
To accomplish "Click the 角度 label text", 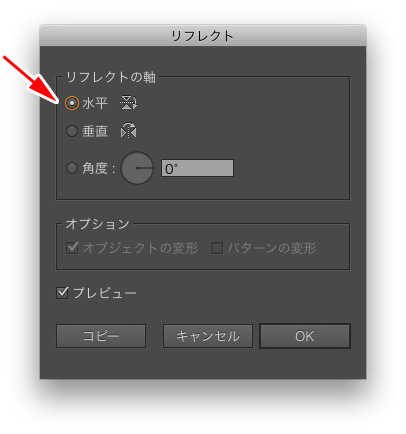I will tap(95, 168).
